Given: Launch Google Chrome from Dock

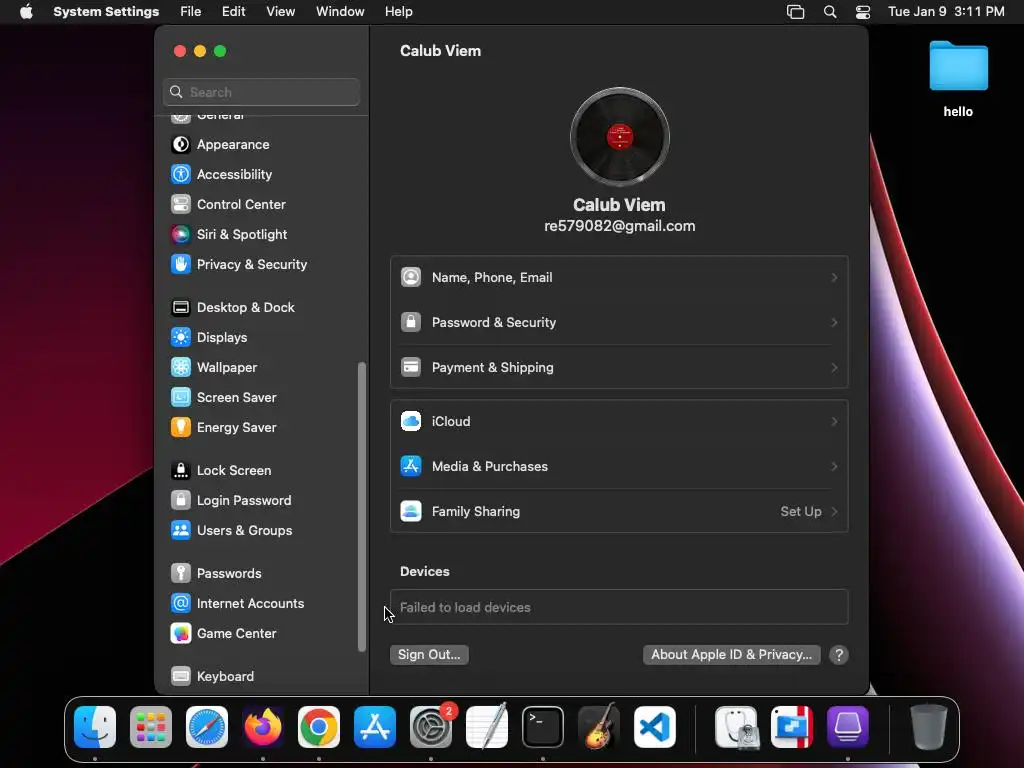Looking at the screenshot, I should [319, 727].
